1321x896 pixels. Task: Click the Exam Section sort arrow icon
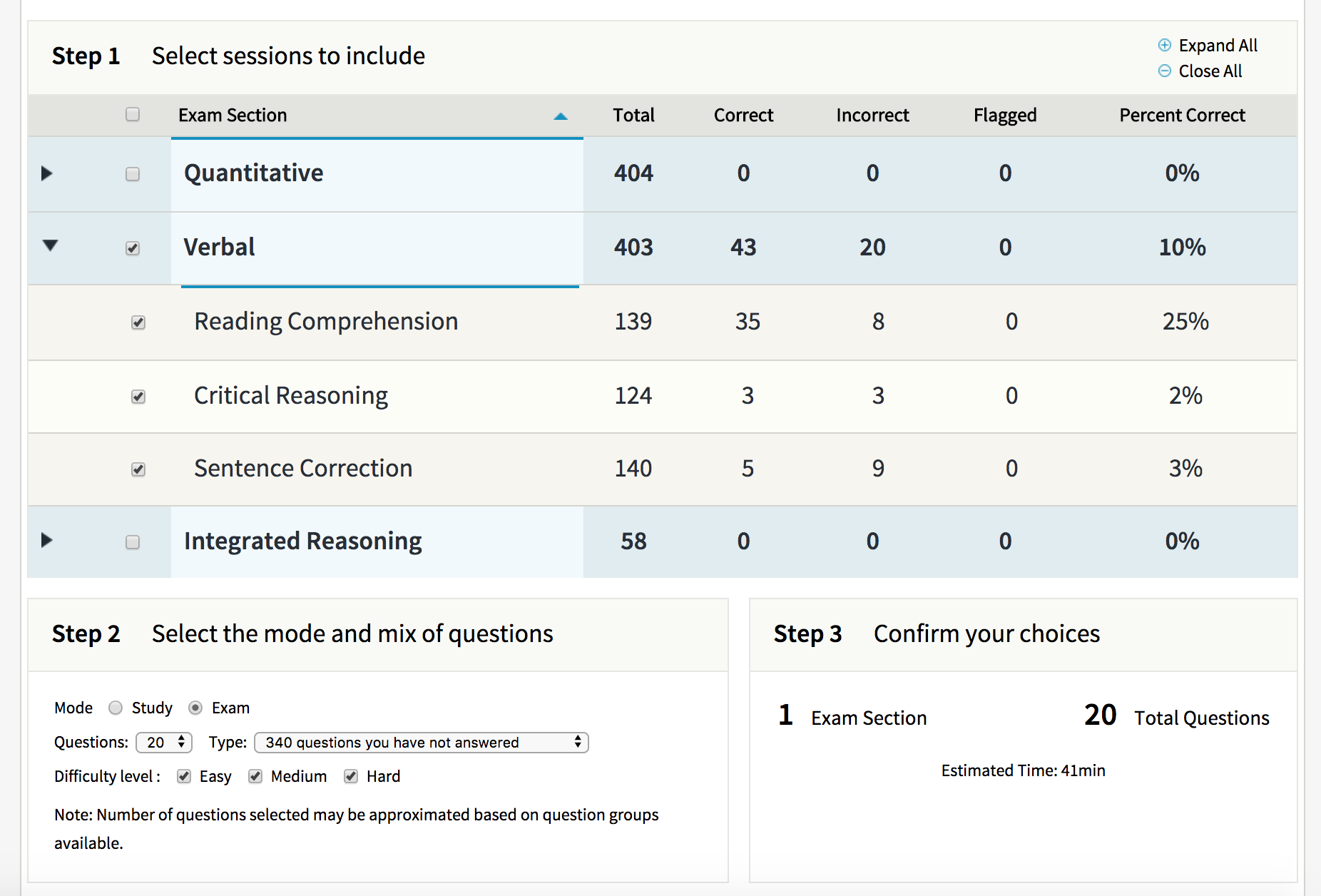click(561, 116)
